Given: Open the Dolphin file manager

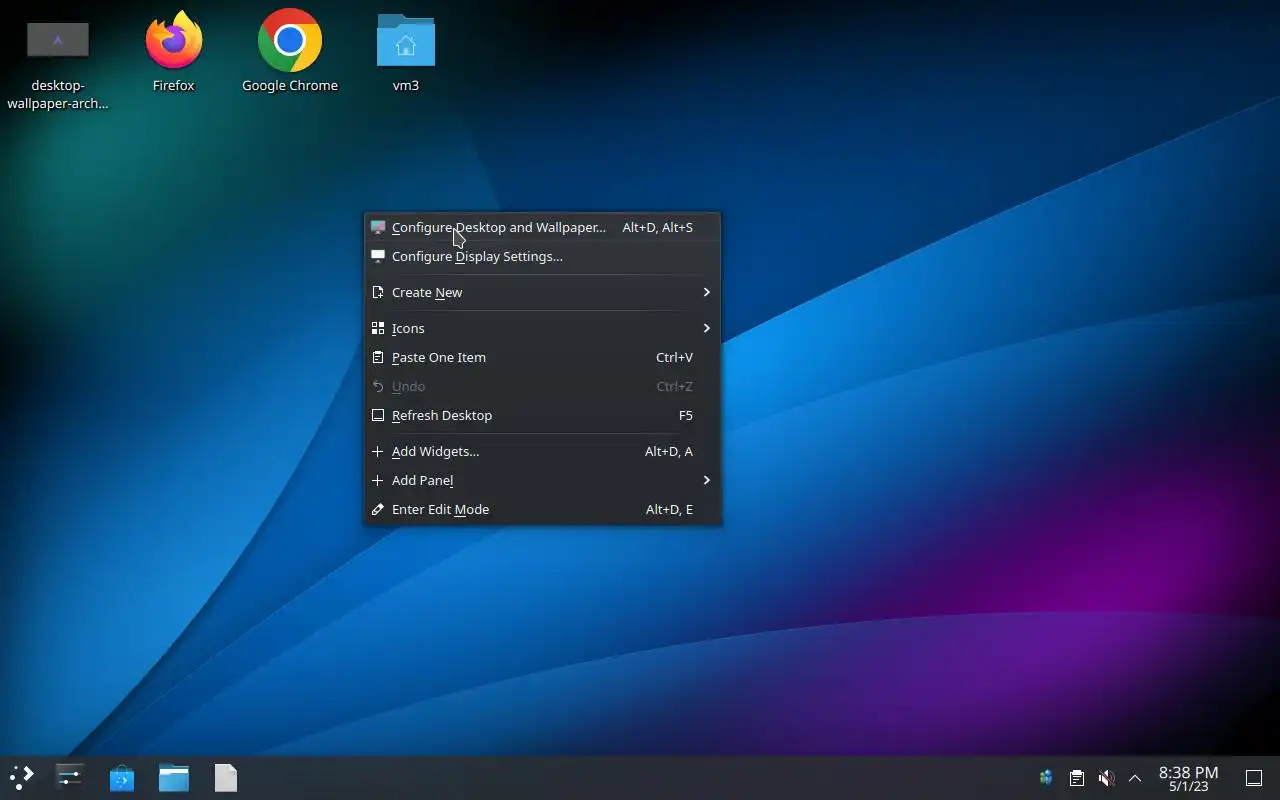Looking at the screenshot, I should [x=173, y=777].
